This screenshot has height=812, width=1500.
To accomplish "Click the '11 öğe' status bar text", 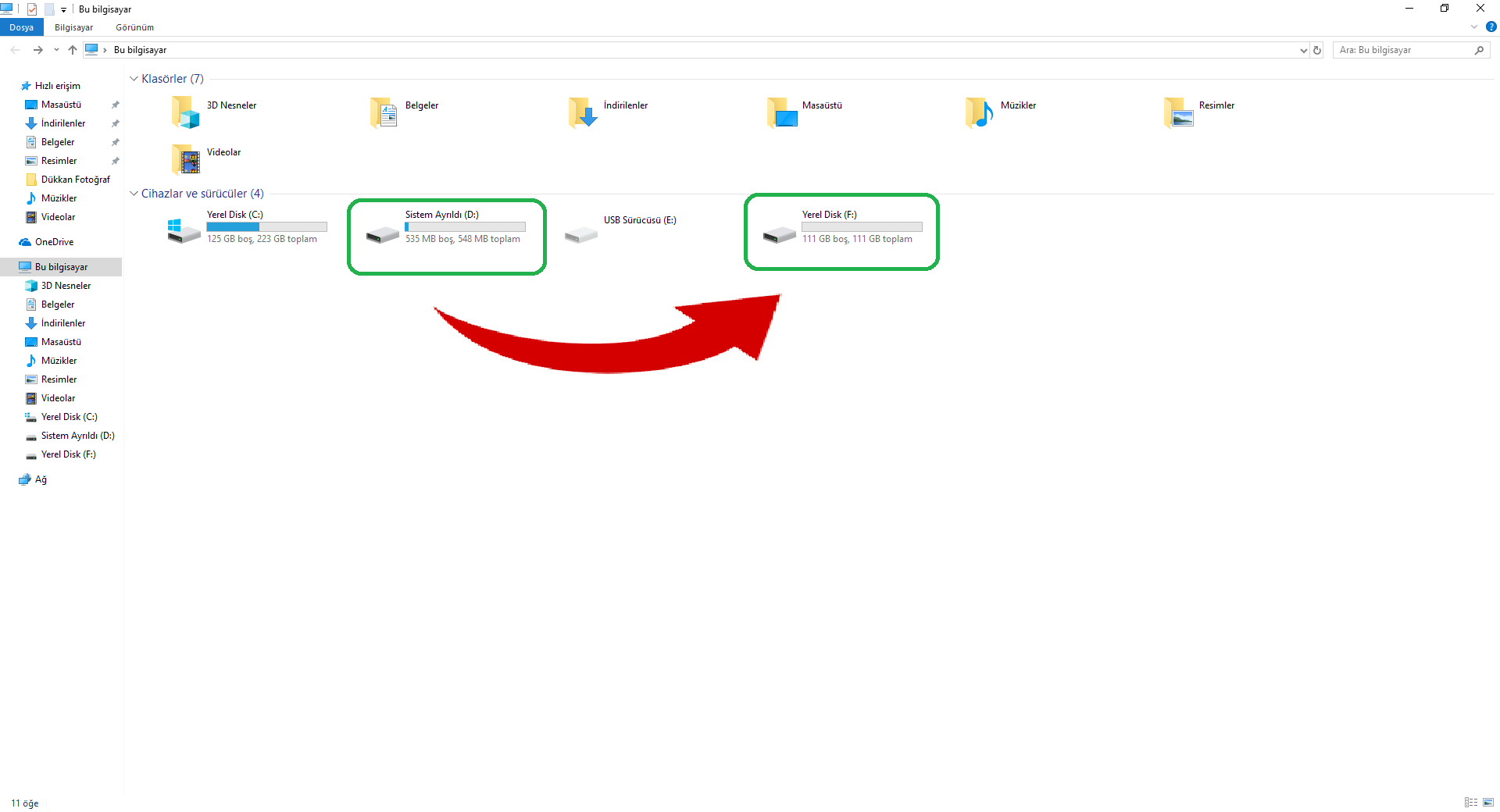I will click(x=25, y=803).
